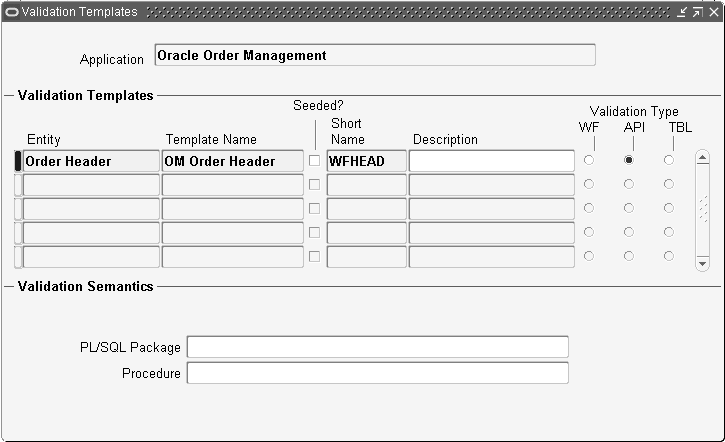Click the last row Entity field
Image resolution: width=725 pixels, height=442 pixels.
pos(91,257)
